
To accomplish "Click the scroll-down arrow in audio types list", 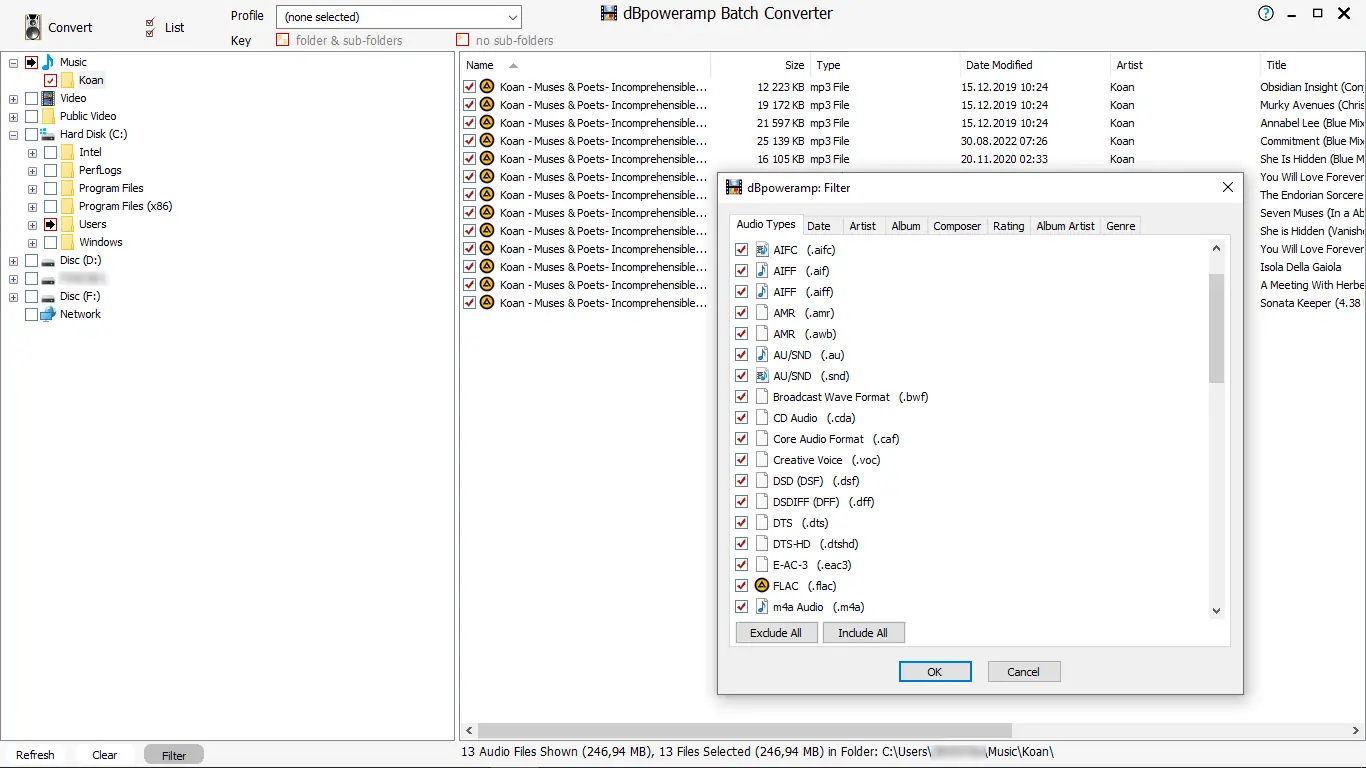I will click(x=1216, y=610).
